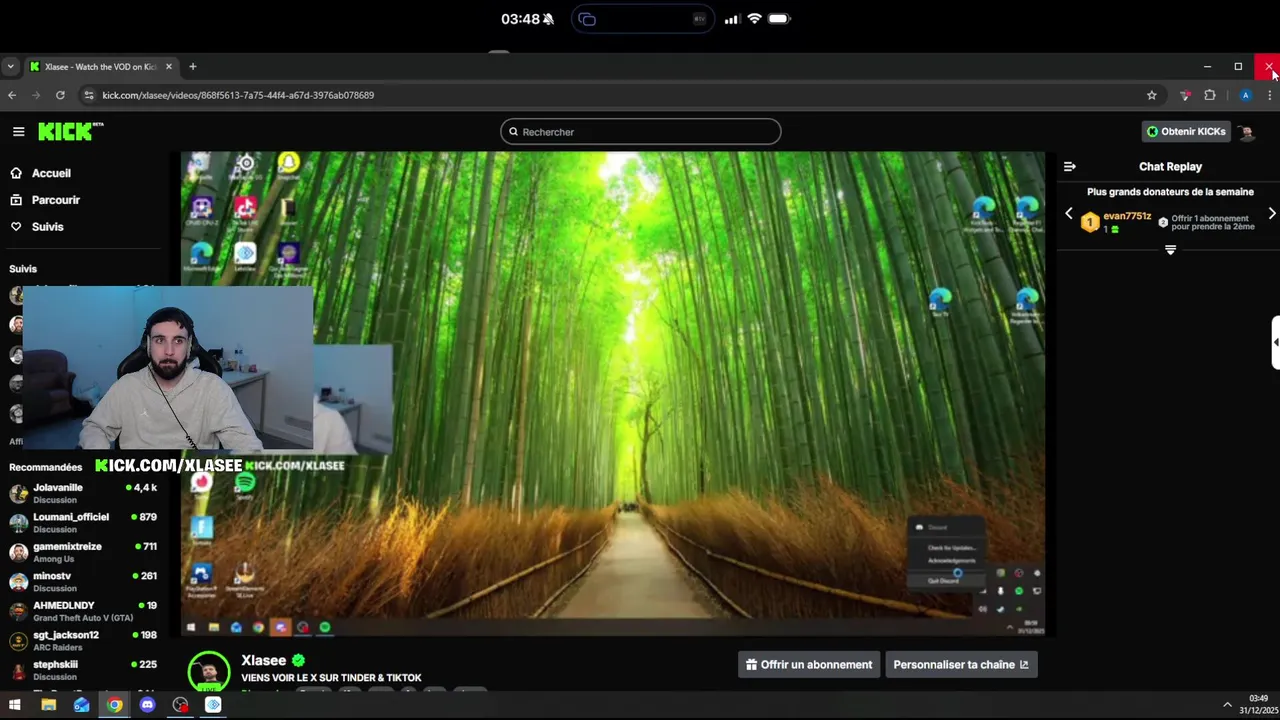Click the pinned extension icon beside the star
Screen dimensions: 1280x720
(1185, 95)
